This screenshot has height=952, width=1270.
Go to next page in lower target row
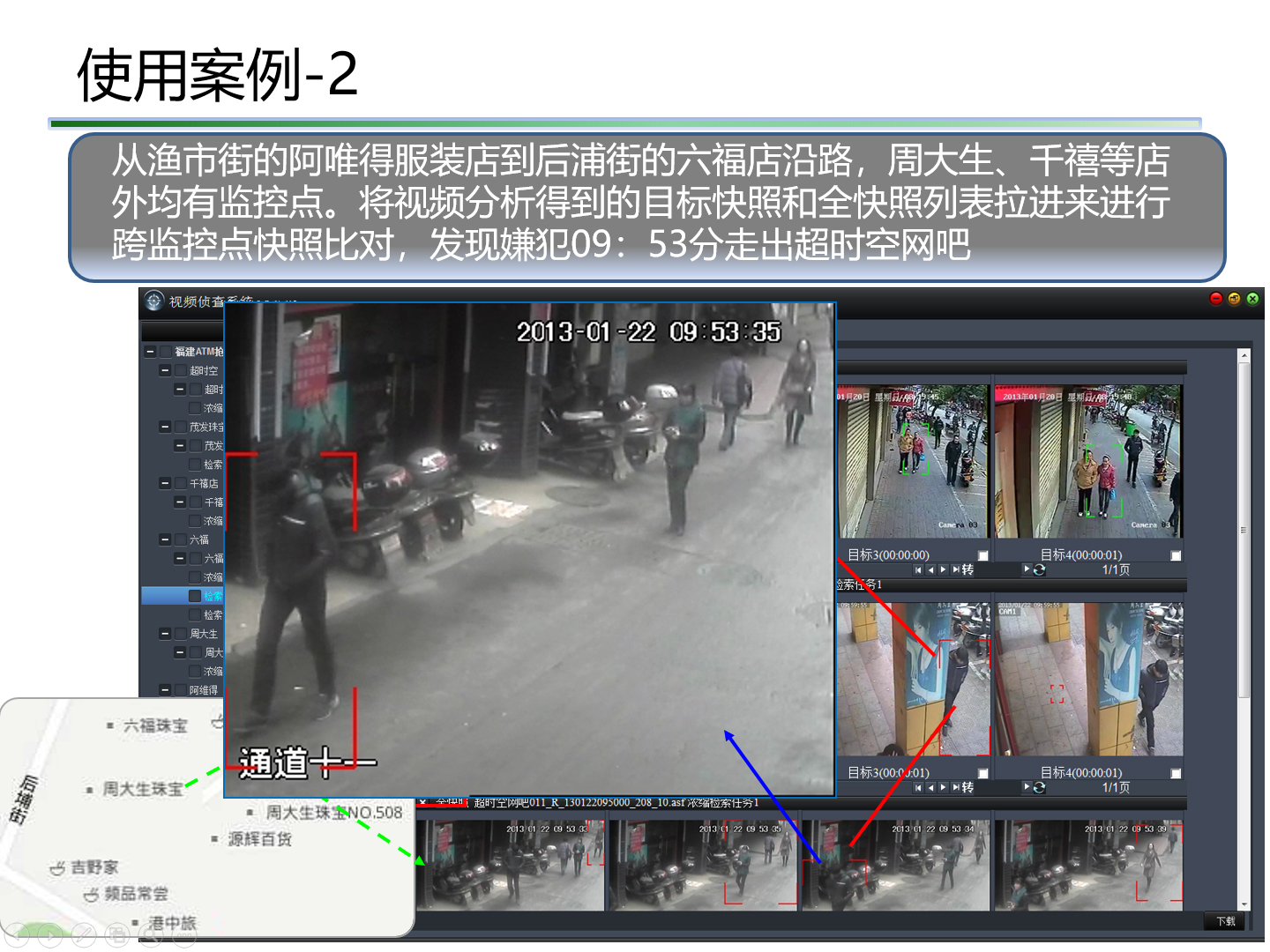click(x=943, y=788)
